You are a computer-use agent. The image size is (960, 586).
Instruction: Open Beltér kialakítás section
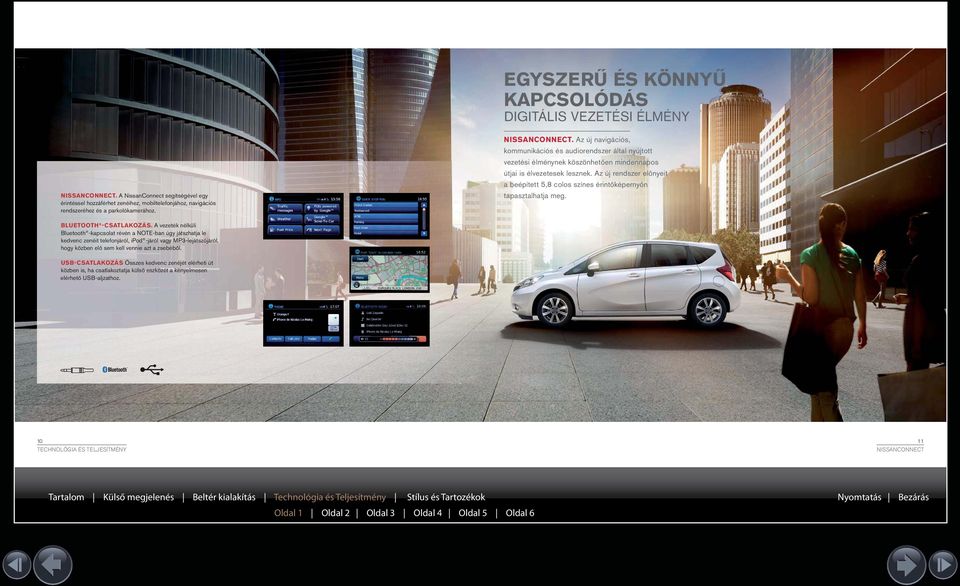[x=224, y=497]
